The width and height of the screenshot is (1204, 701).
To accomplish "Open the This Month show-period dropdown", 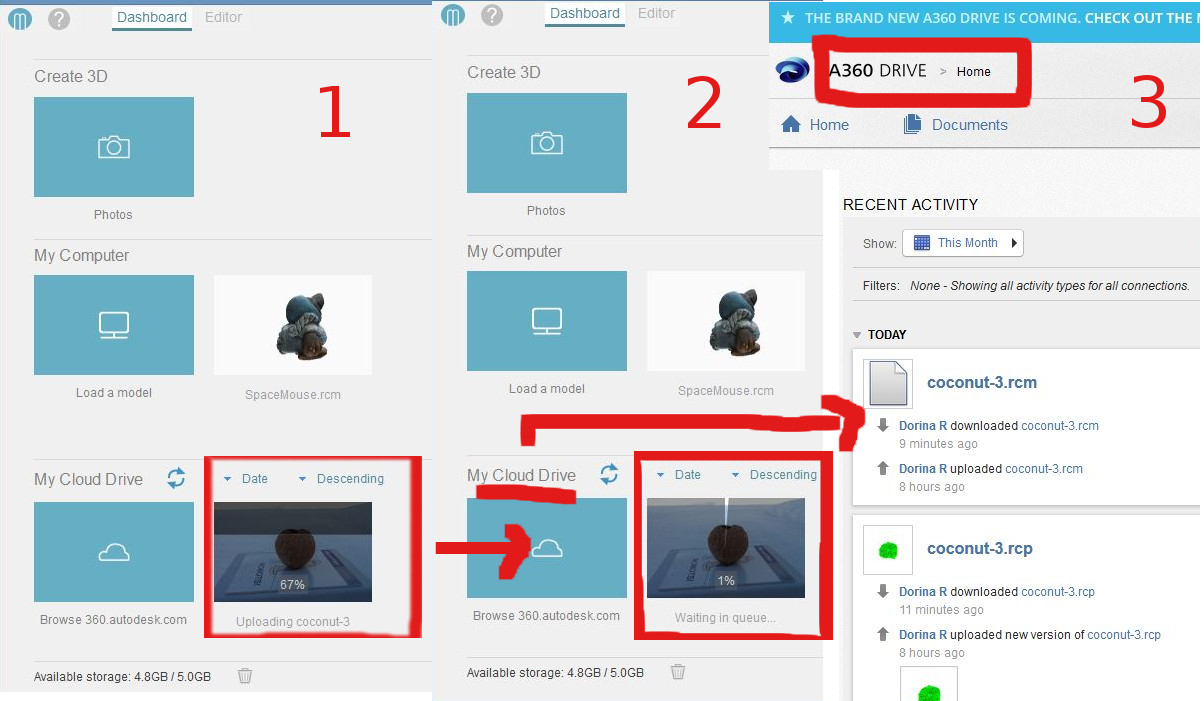I will (963, 243).
